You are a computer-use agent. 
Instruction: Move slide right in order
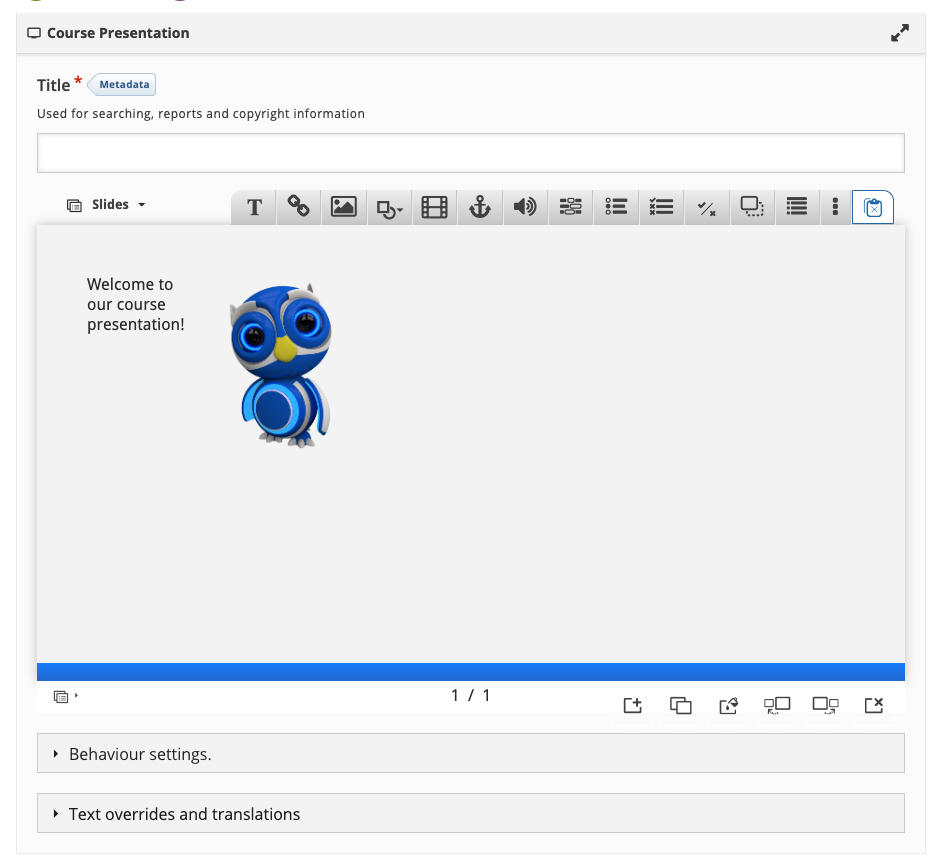[x=826, y=705]
